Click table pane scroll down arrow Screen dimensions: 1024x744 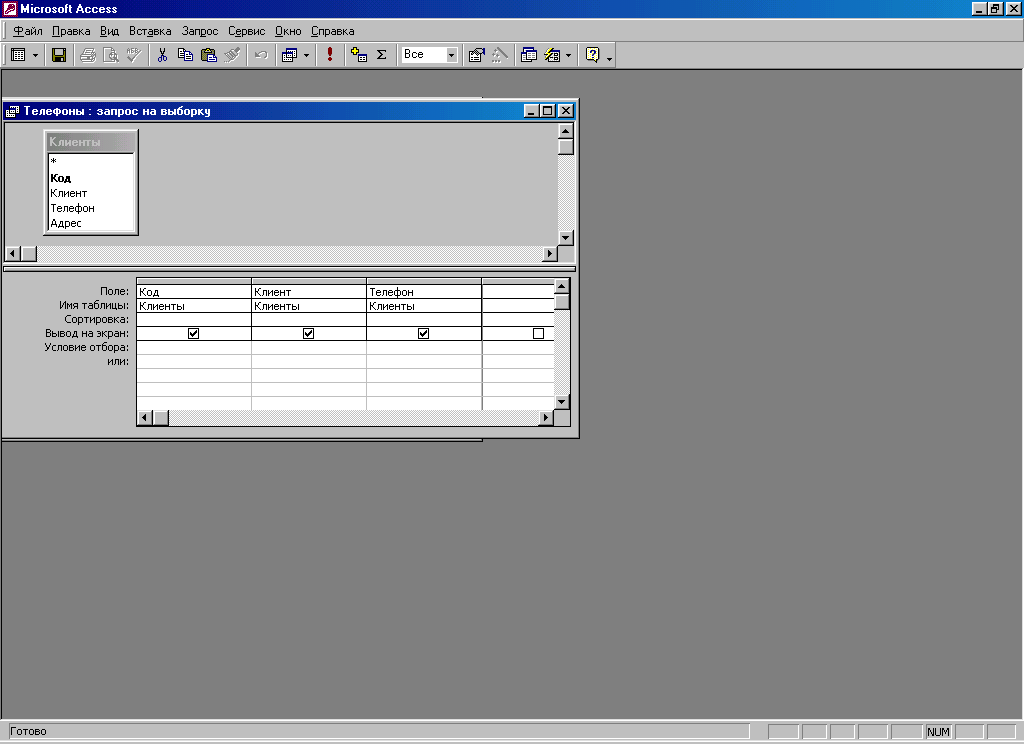point(566,238)
